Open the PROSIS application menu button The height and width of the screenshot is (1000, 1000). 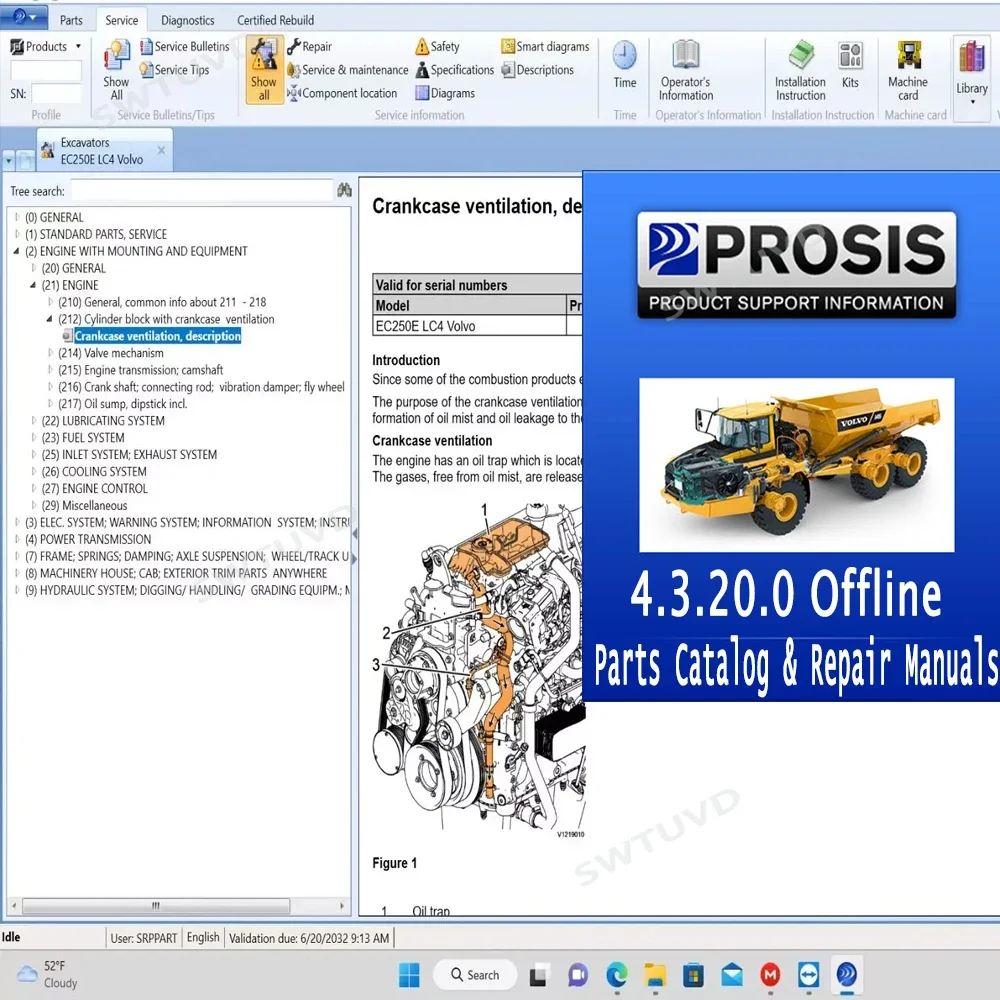[x=24, y=17]
